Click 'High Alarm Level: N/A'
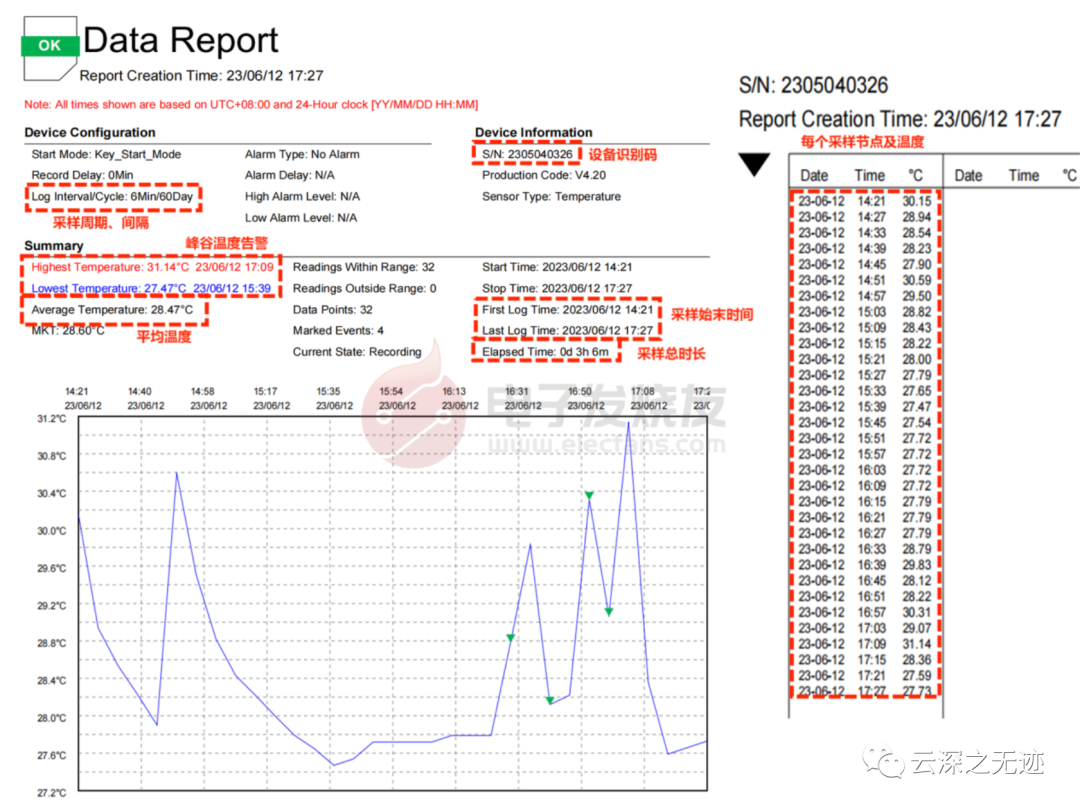 302,196
